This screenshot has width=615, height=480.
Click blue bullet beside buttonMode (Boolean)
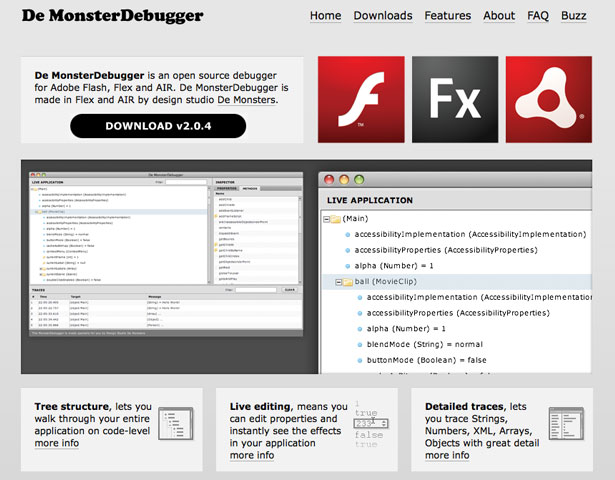360,360
